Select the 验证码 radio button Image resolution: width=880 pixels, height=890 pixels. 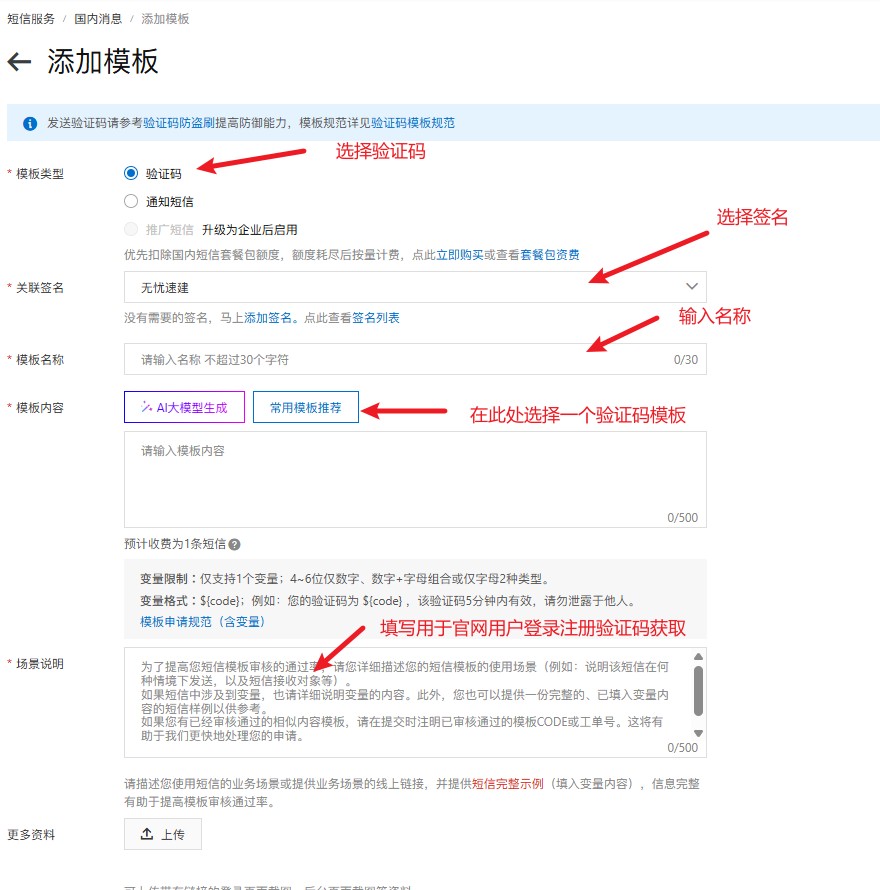click(131, 173)
